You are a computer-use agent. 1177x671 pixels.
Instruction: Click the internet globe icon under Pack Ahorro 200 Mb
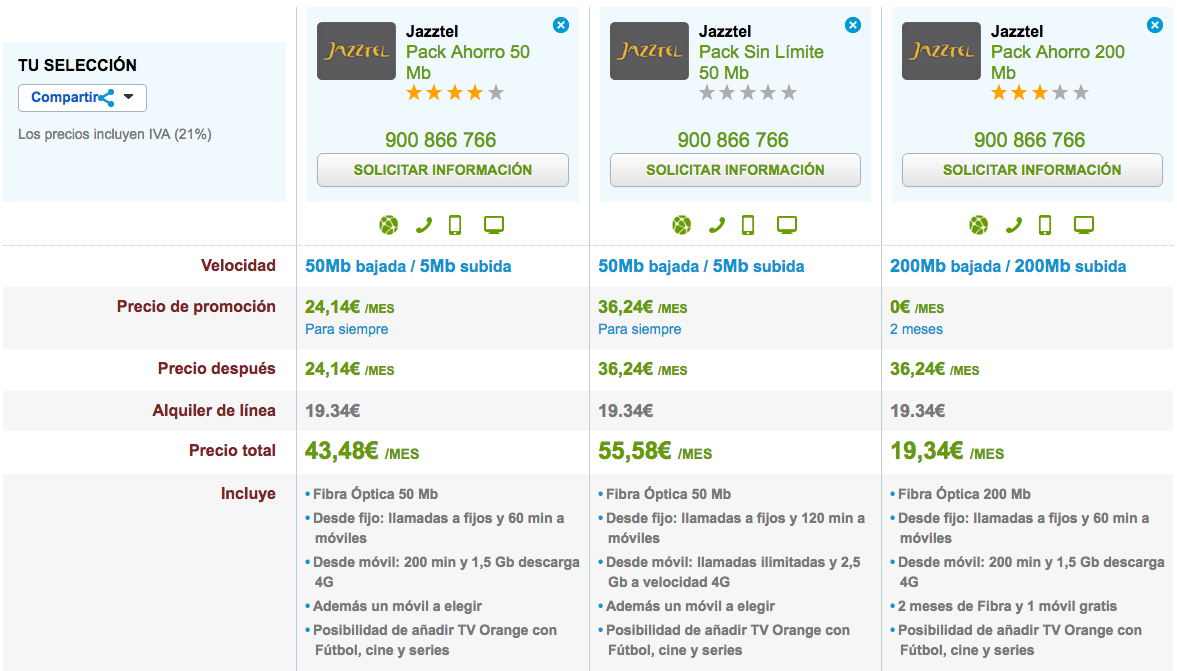979,225
